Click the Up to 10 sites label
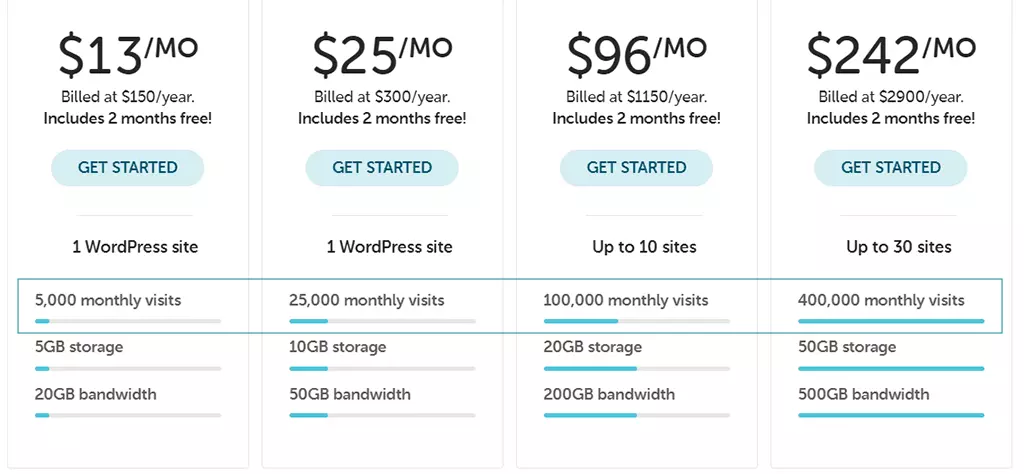 [645, 247]
